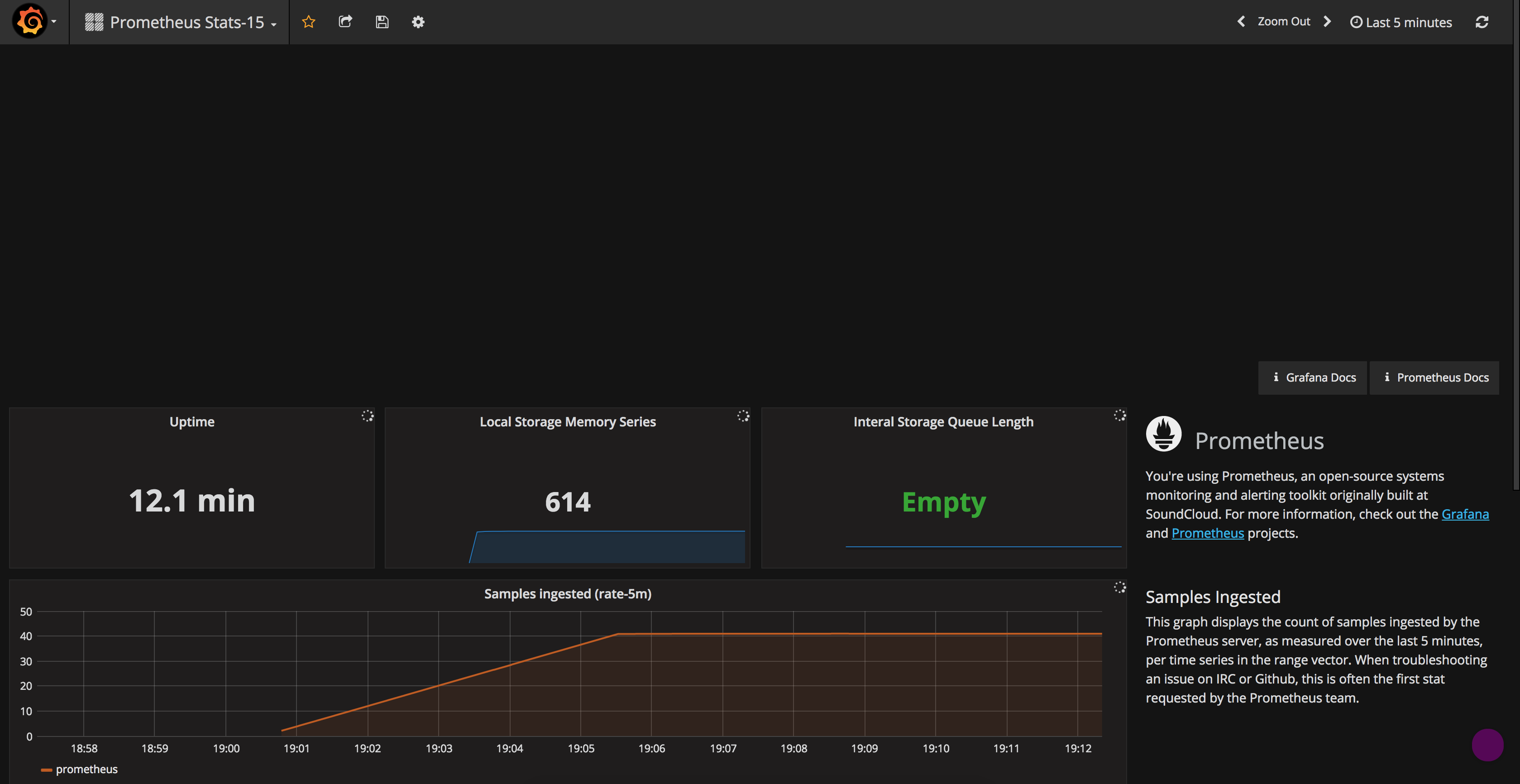Click the purple circle at bottom right

[1487, 745]
